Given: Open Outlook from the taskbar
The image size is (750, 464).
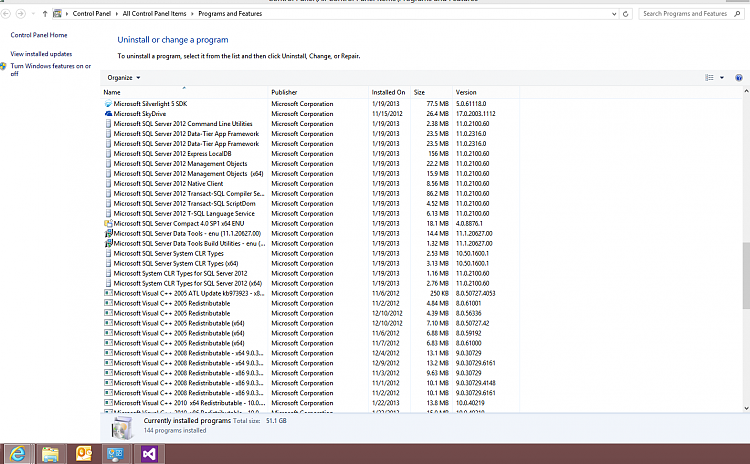Looking at the screenshot, I should coord(84,453).
